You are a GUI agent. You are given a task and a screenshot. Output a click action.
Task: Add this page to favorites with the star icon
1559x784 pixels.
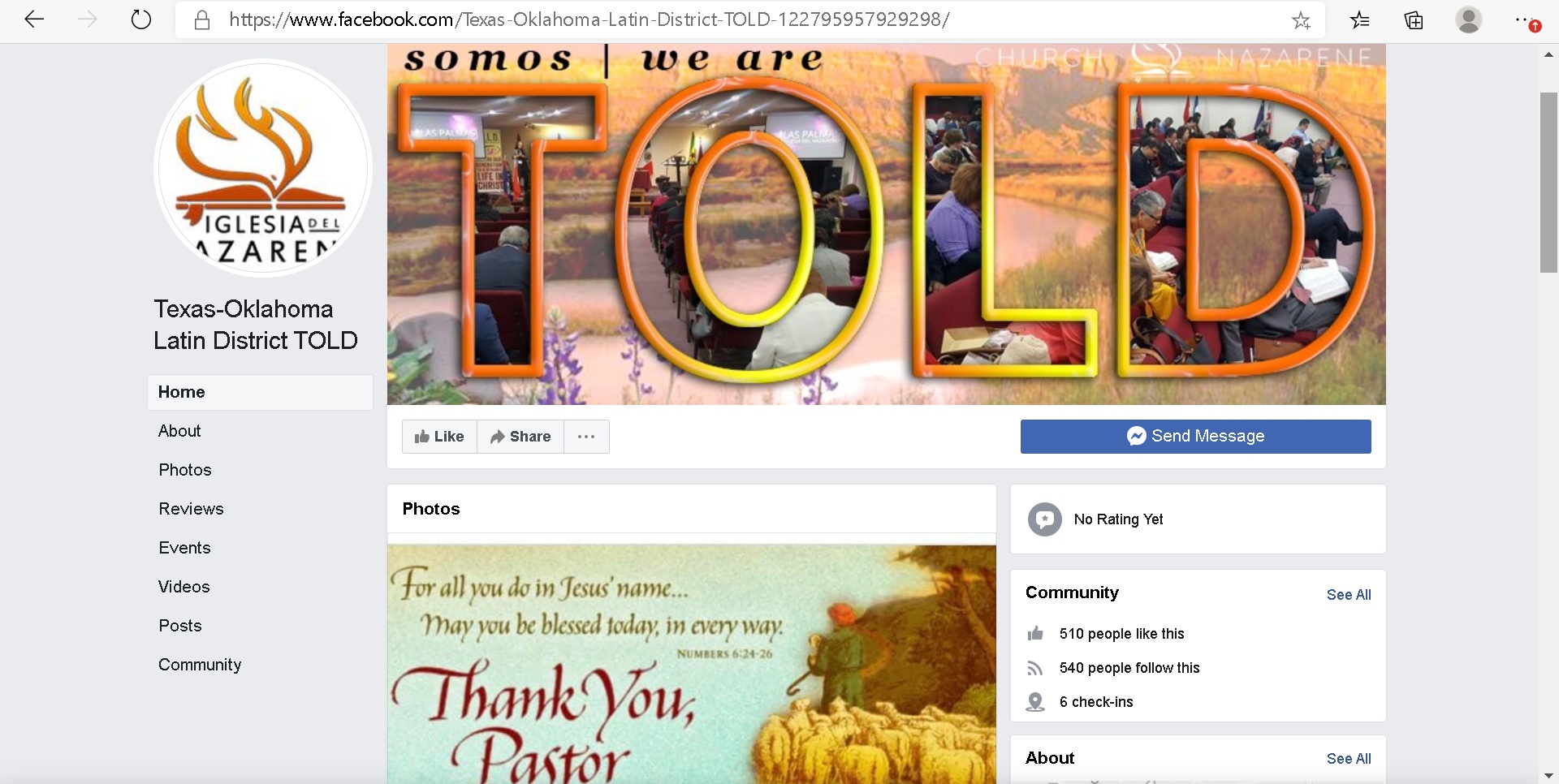click(x=1301, y=20)
